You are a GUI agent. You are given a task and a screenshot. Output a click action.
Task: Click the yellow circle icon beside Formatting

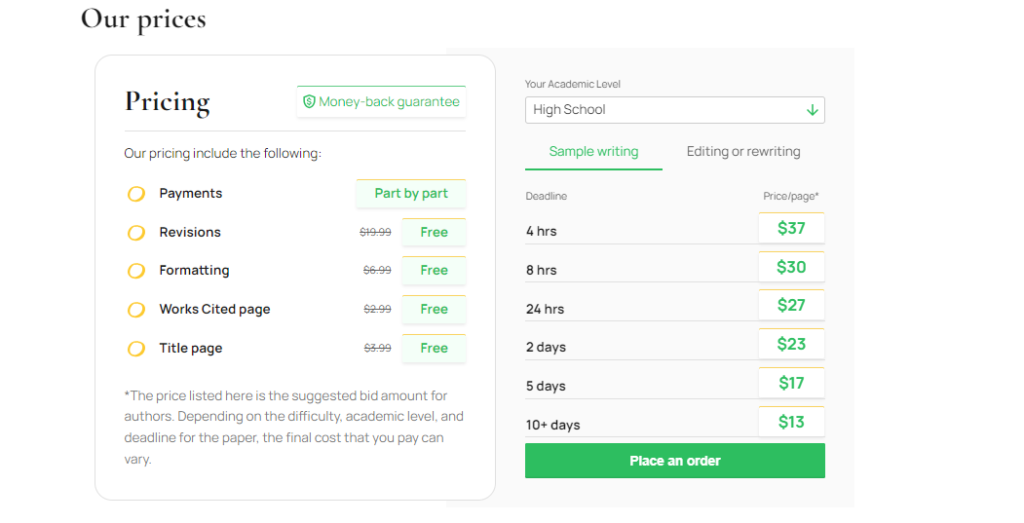(136, 270)
